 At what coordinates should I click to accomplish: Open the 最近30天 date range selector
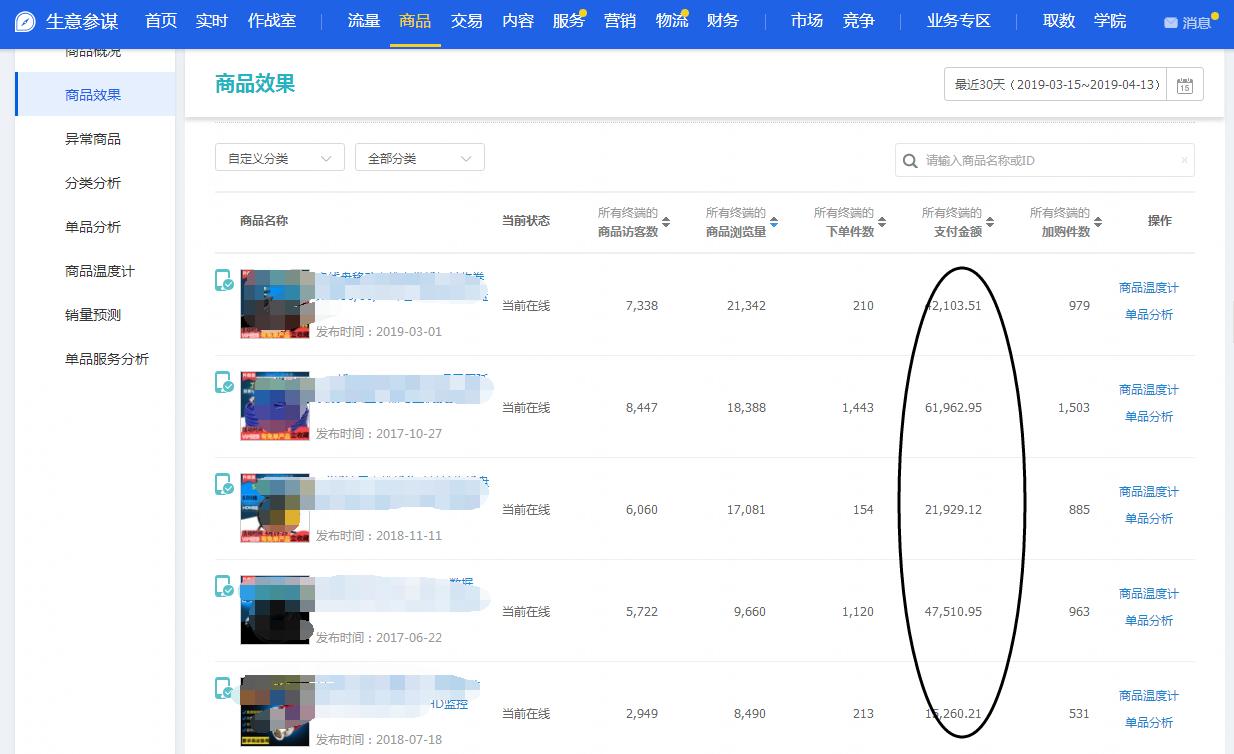pos(1056,85)
